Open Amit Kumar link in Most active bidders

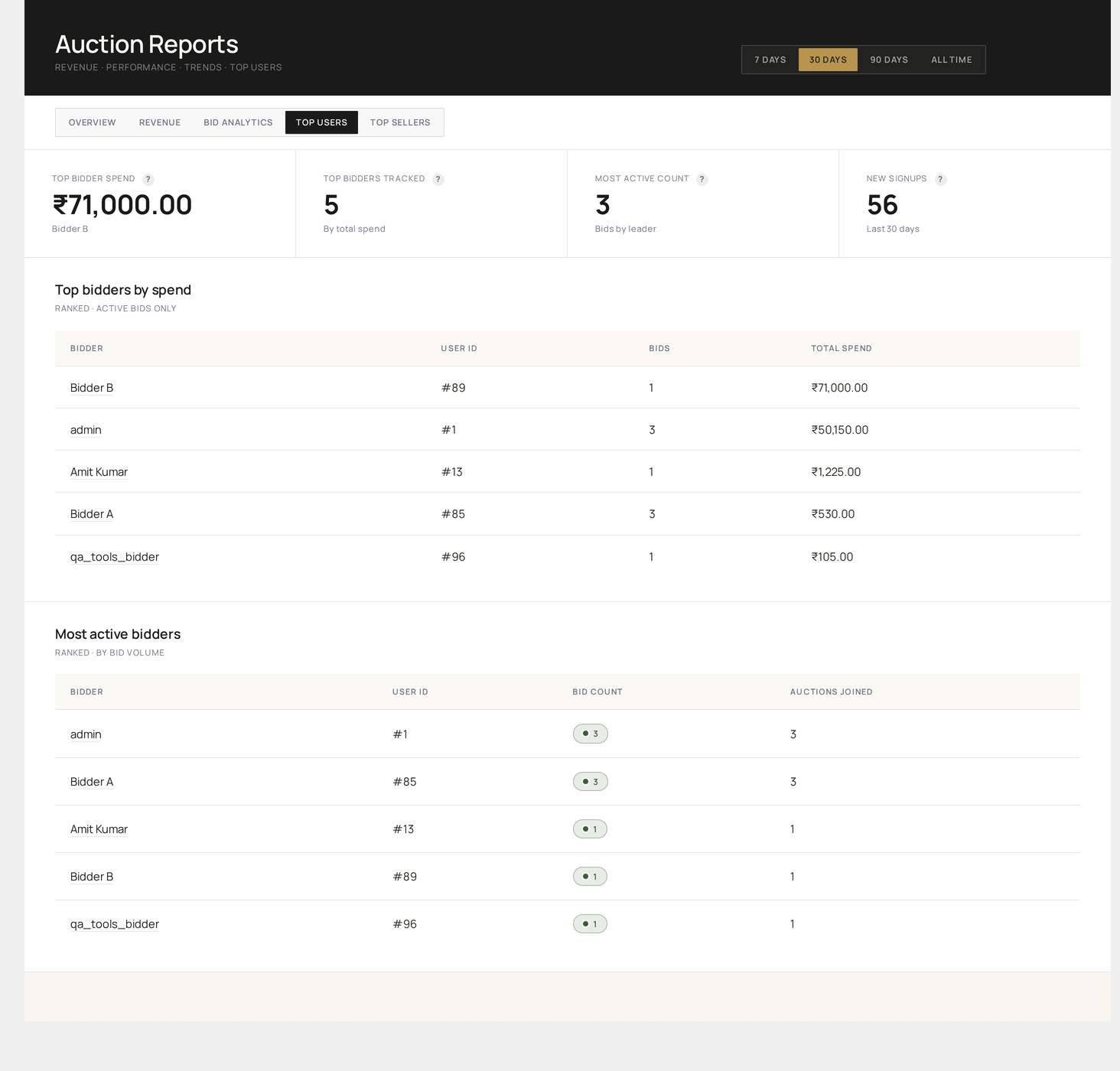coord(99,829)
